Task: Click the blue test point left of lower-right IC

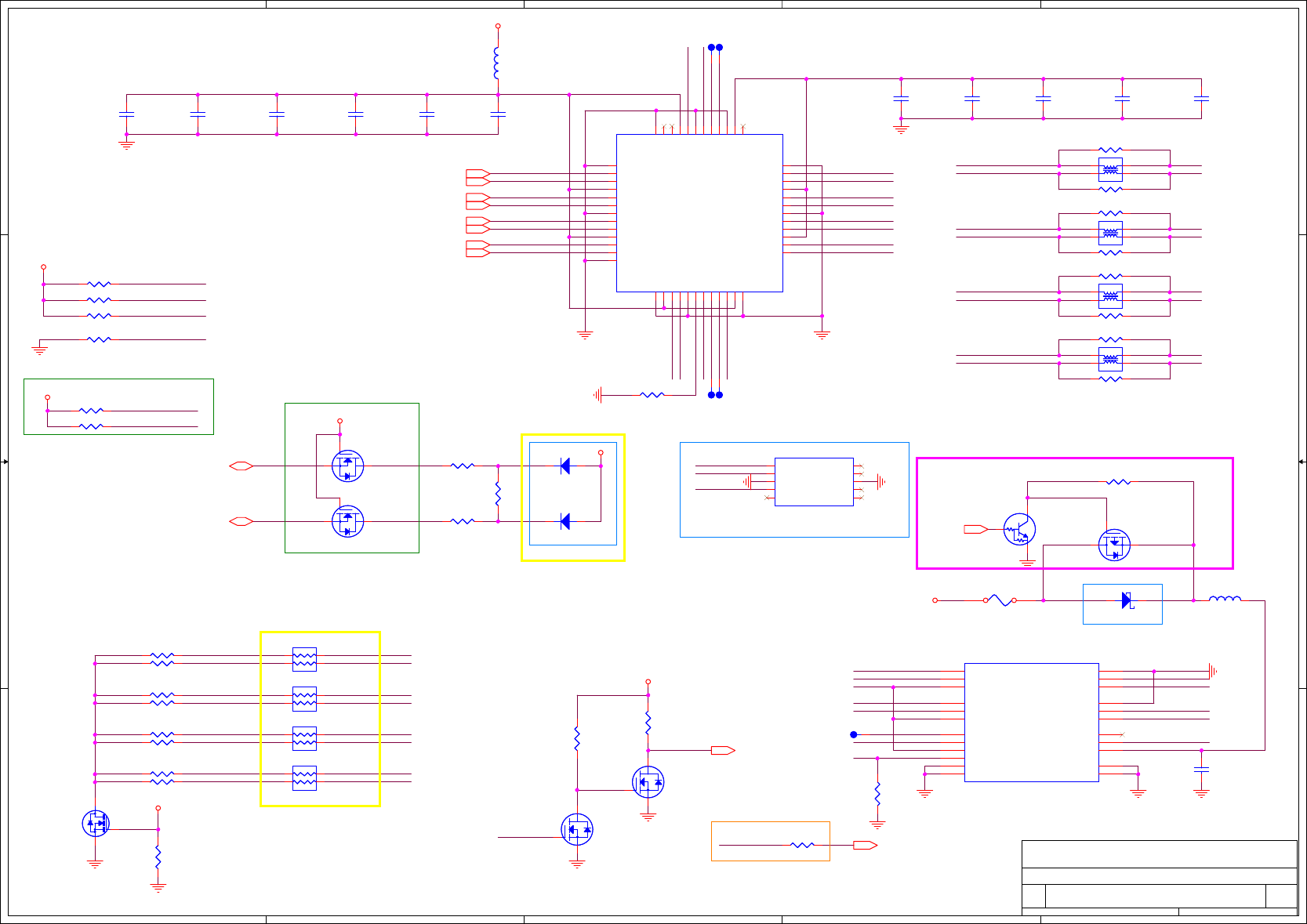Action: tap(854, 734)
